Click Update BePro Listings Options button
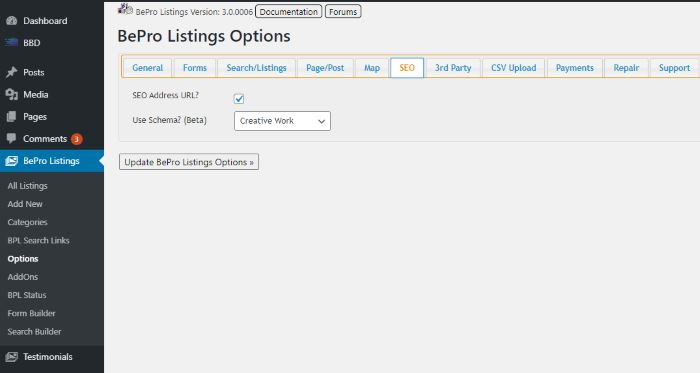 coord(189,162)
